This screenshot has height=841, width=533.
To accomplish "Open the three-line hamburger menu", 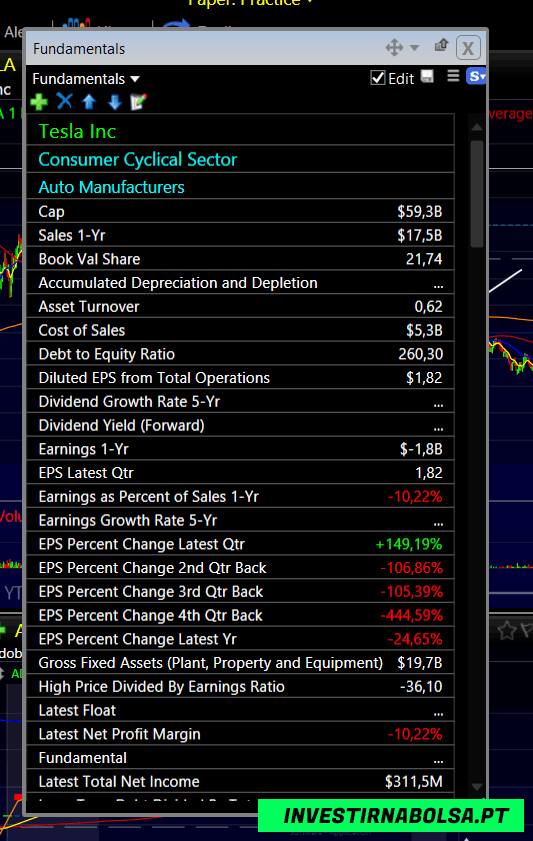I will (x=453, y=76).
